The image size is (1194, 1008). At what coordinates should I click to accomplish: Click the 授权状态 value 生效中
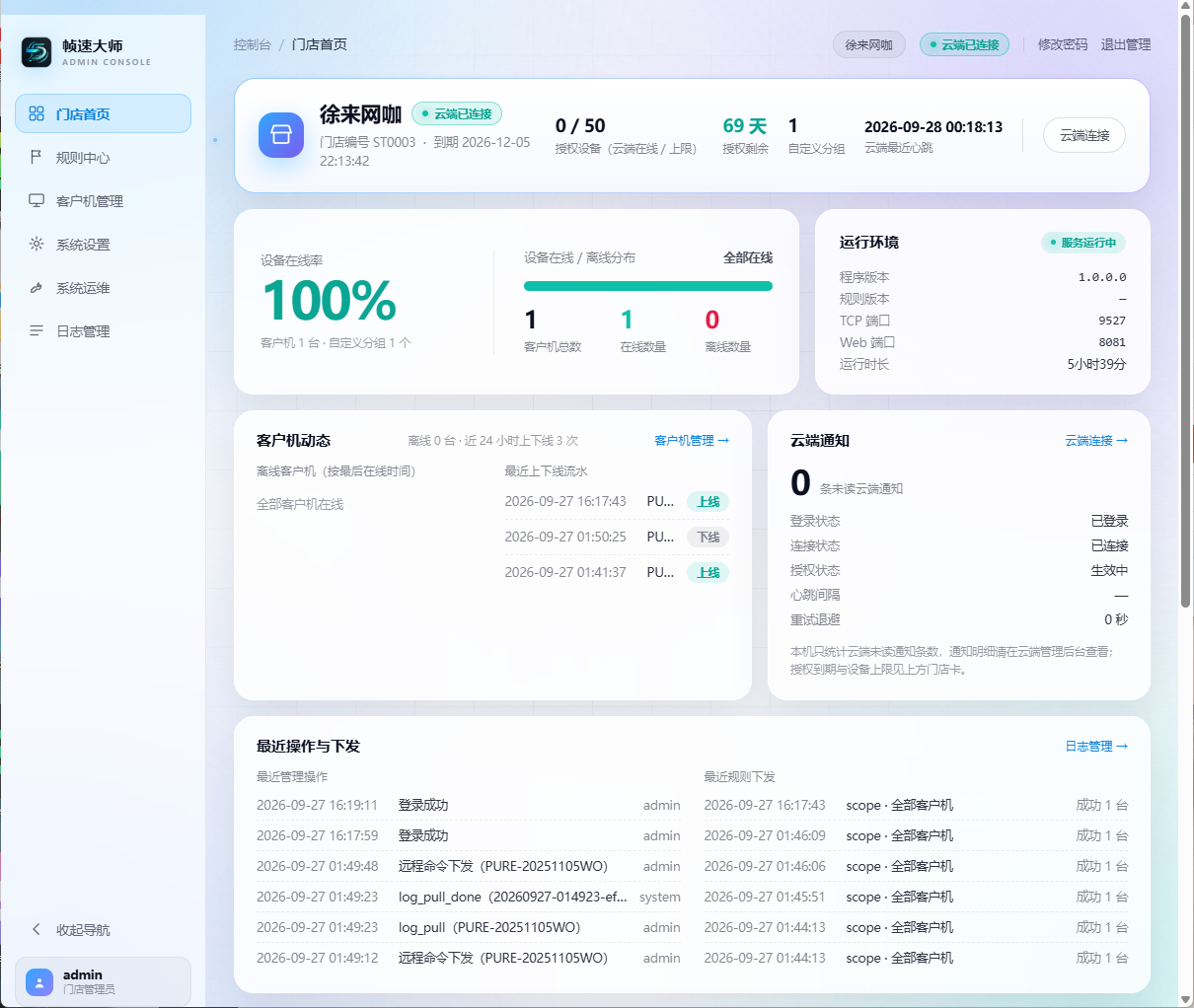pyautogui.click(x=1109, y=570)
